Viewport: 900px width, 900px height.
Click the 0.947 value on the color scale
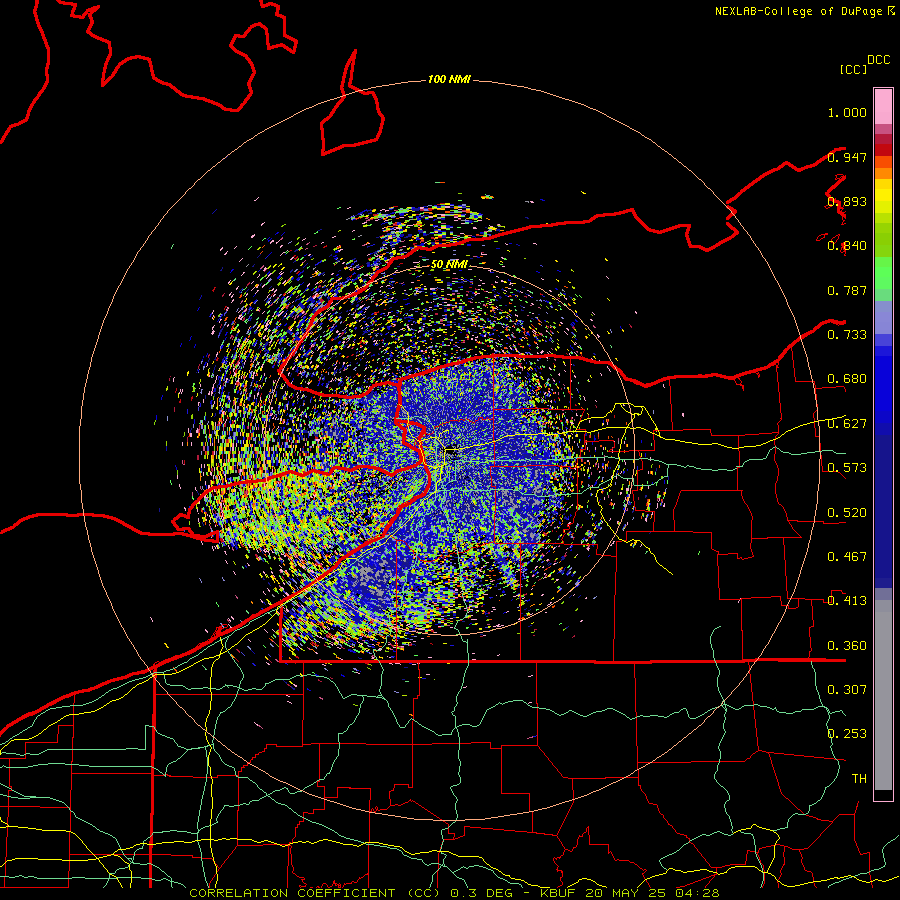pyautogui.click(x=847, y=157)
